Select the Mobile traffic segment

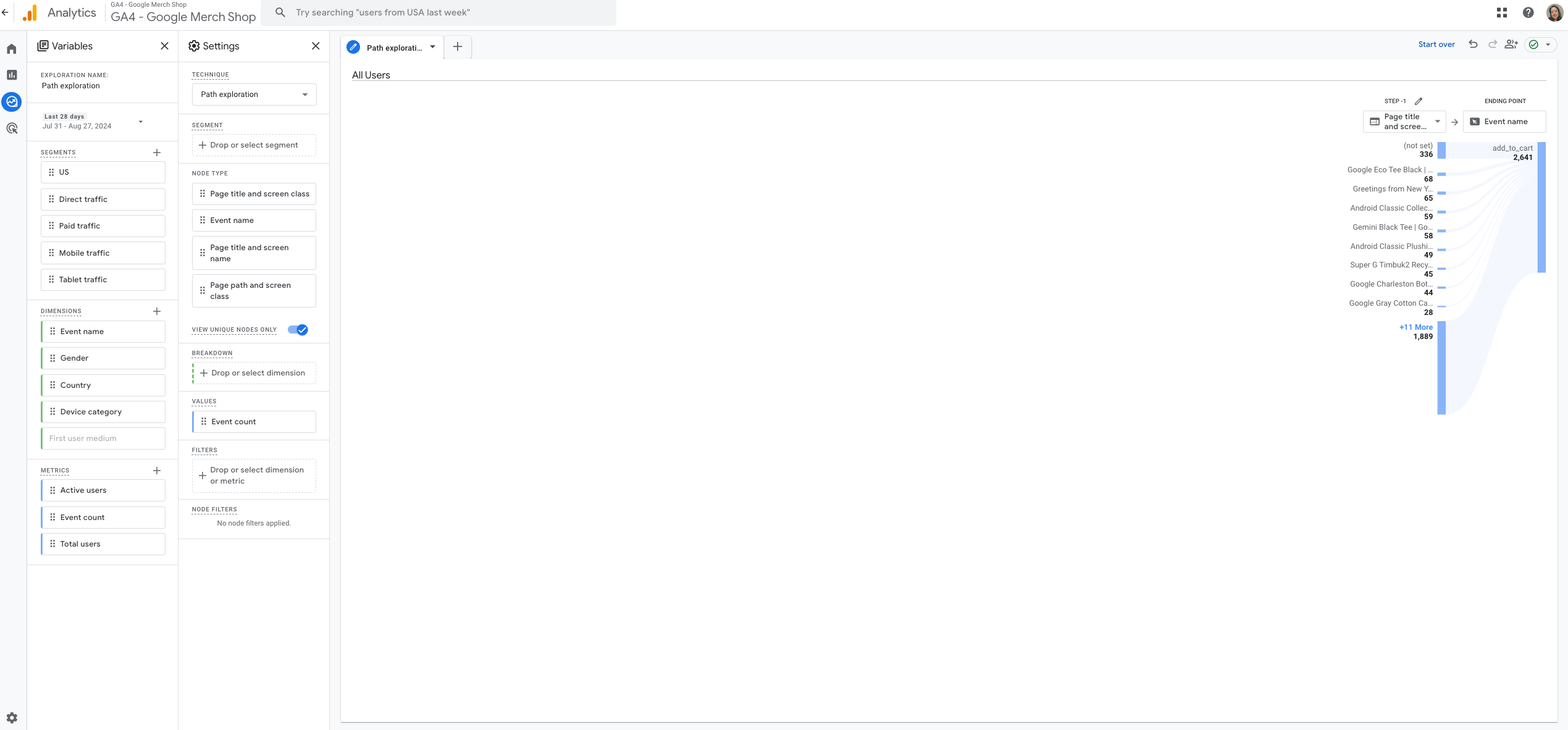103,253
